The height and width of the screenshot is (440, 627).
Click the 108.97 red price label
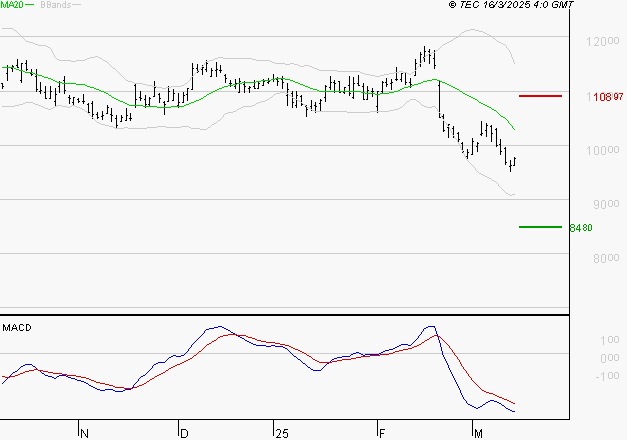pyautogui.click(x=608, y=97)
